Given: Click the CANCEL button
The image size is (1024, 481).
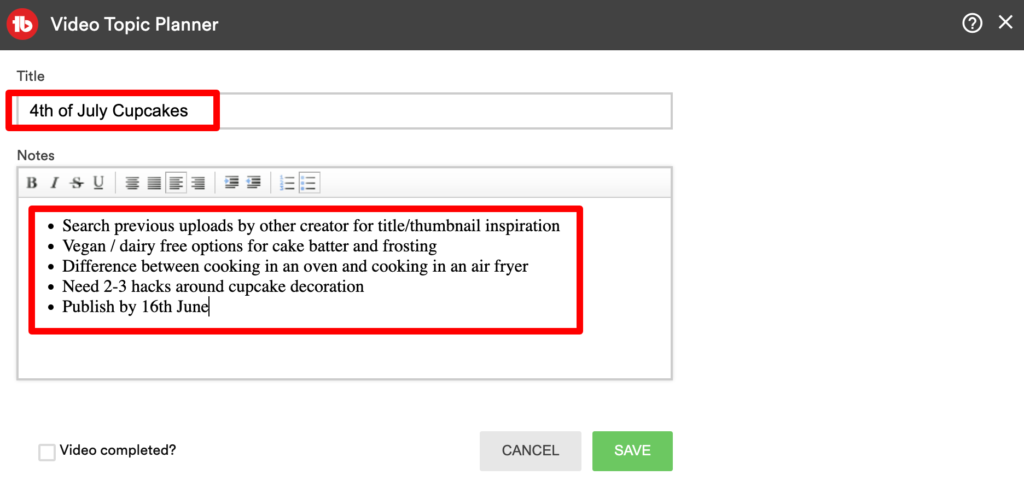Looking at the screenshot, I should point(530,451).
